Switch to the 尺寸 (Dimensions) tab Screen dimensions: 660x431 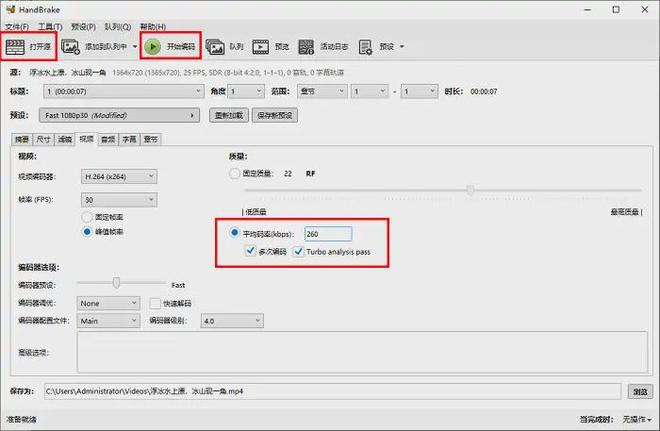click(43, 139)
